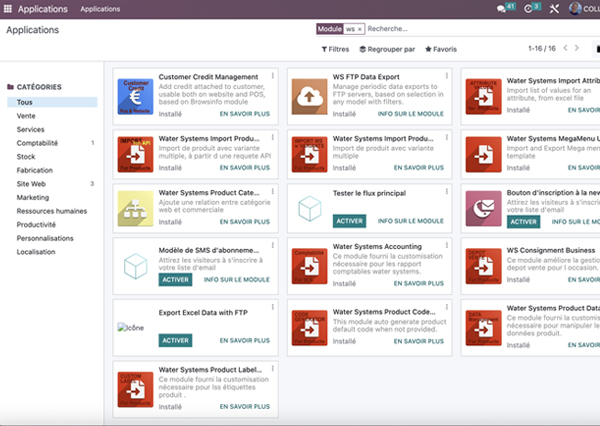This screenshot has width=600, height=426.
Task: Select the Vente category
Action: 52,116
